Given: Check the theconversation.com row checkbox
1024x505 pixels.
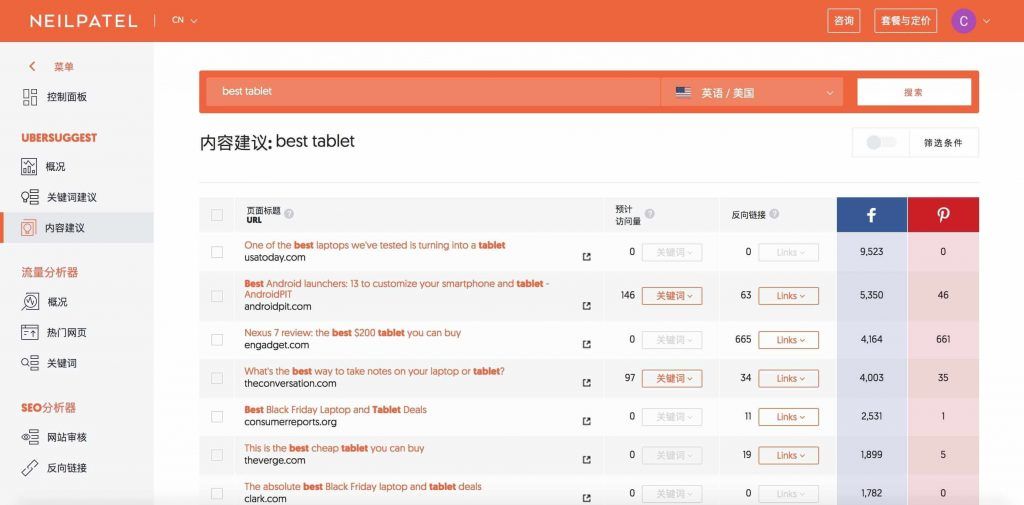Looking at the screenshot, I should [x=217, y=378].
